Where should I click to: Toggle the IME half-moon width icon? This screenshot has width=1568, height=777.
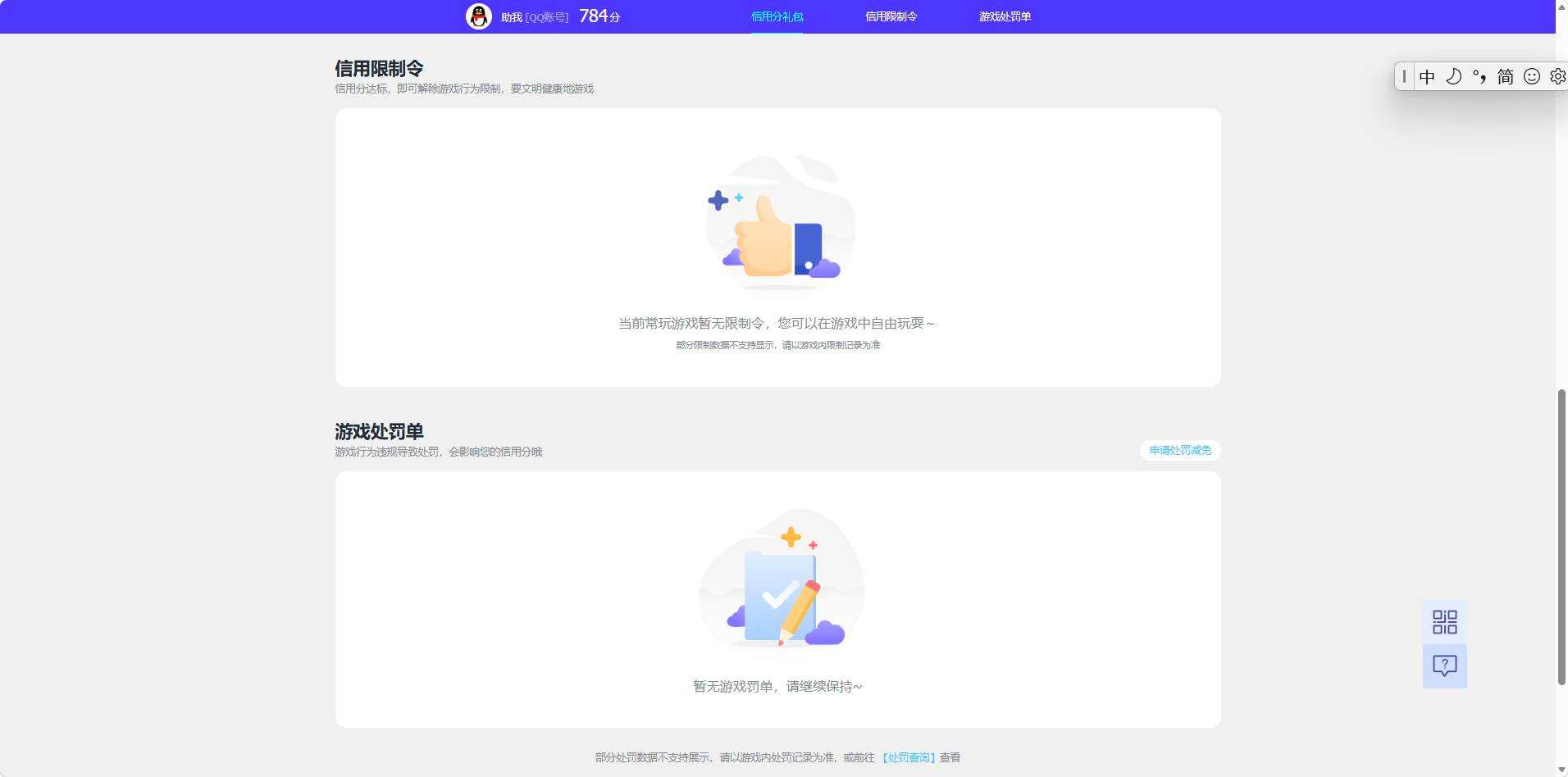coord(1453,76)
